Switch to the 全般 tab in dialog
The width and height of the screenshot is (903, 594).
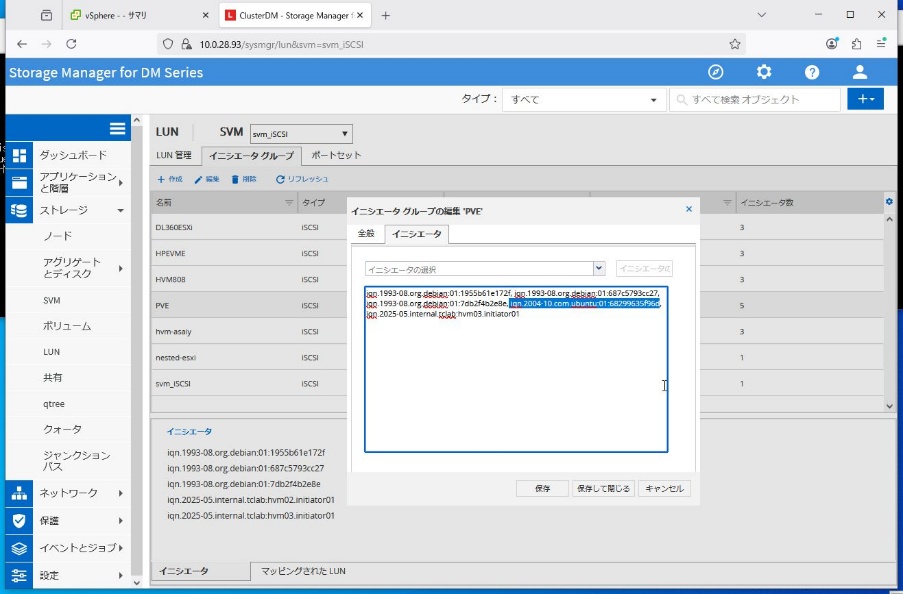(x=366, y=234)
